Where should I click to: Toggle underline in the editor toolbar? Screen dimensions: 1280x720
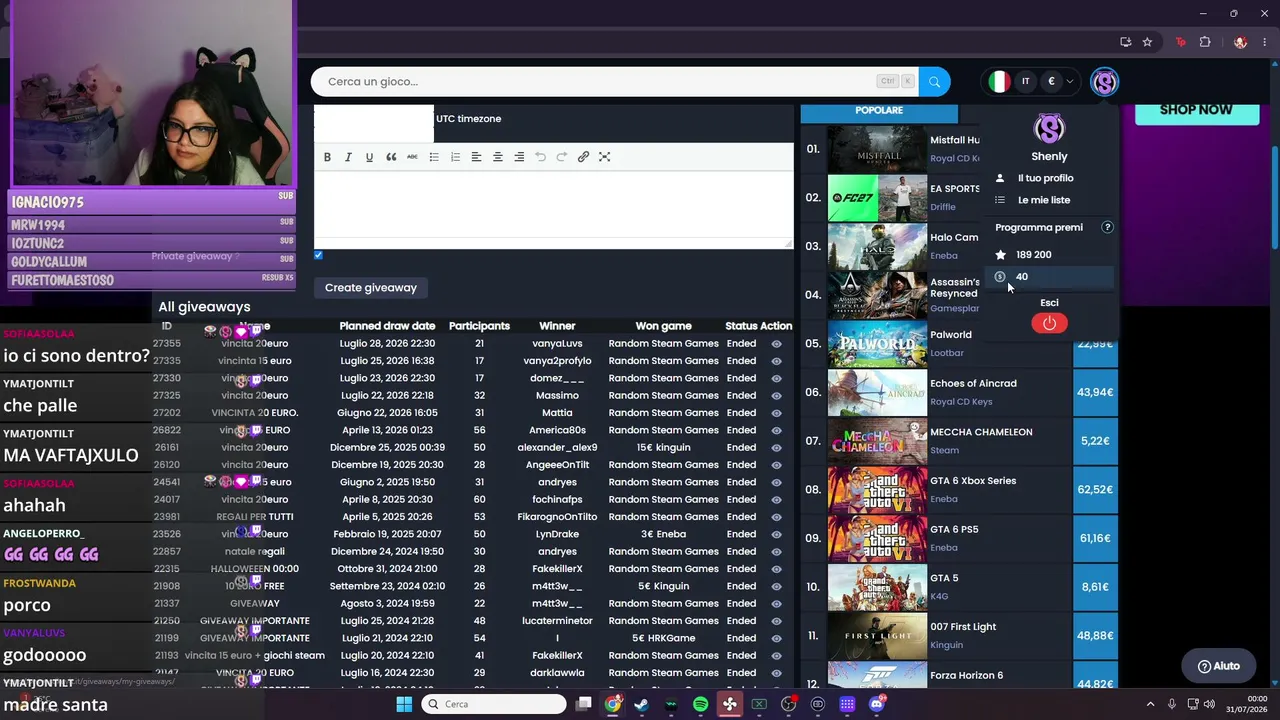tap(369, 157)
